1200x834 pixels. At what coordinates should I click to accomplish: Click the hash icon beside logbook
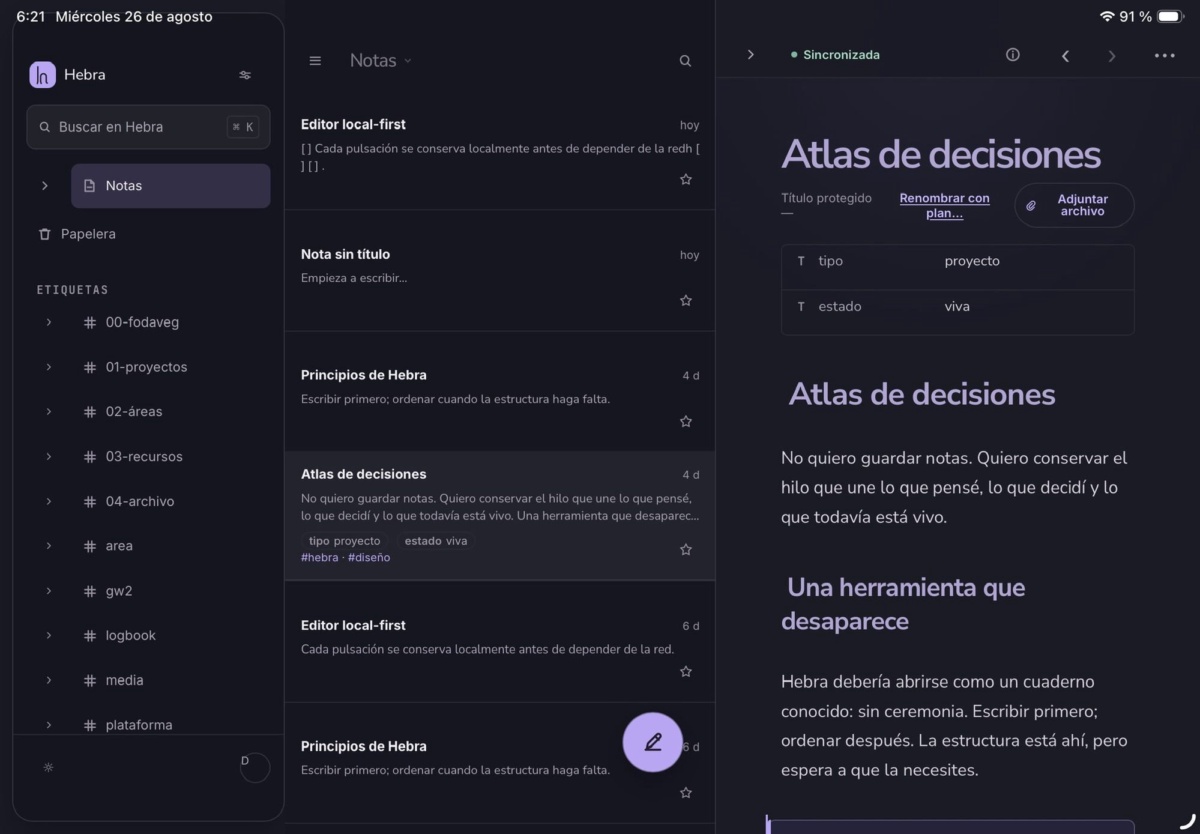tap(90, 635)
